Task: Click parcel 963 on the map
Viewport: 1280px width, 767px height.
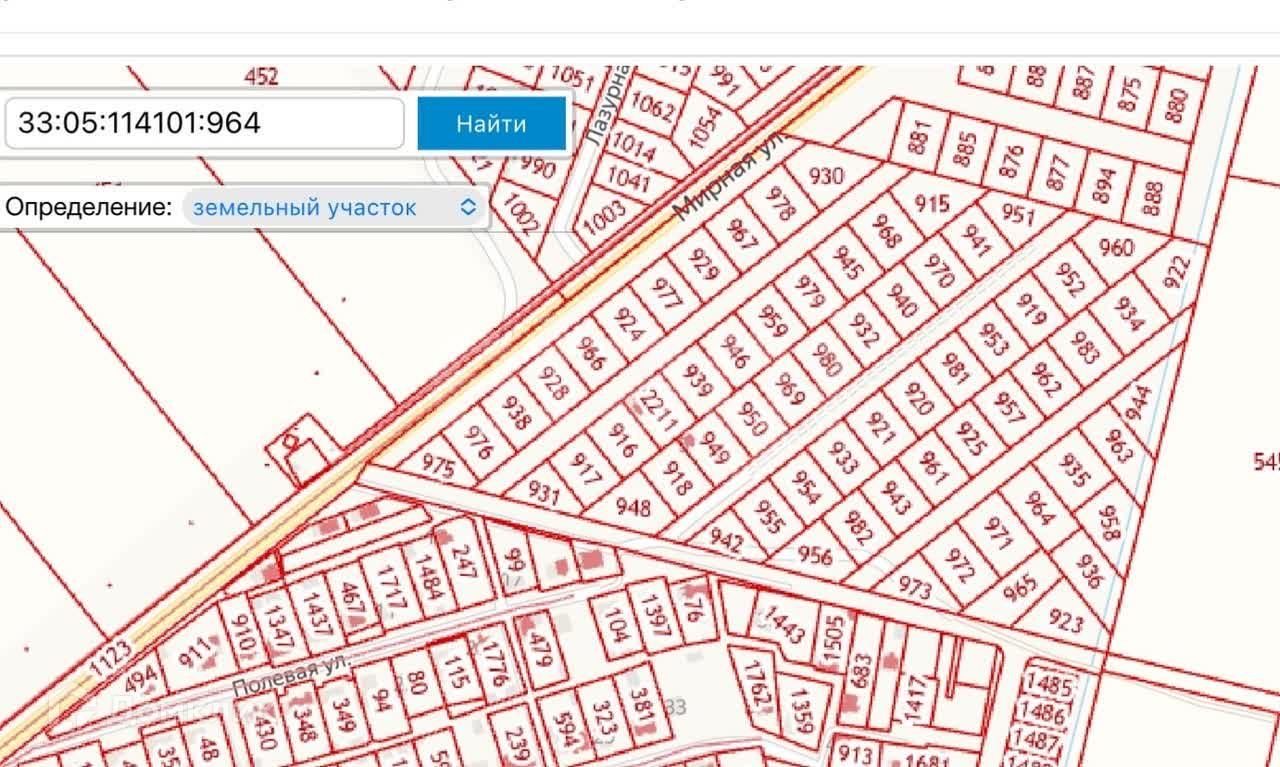Action: click(1120, 447)
